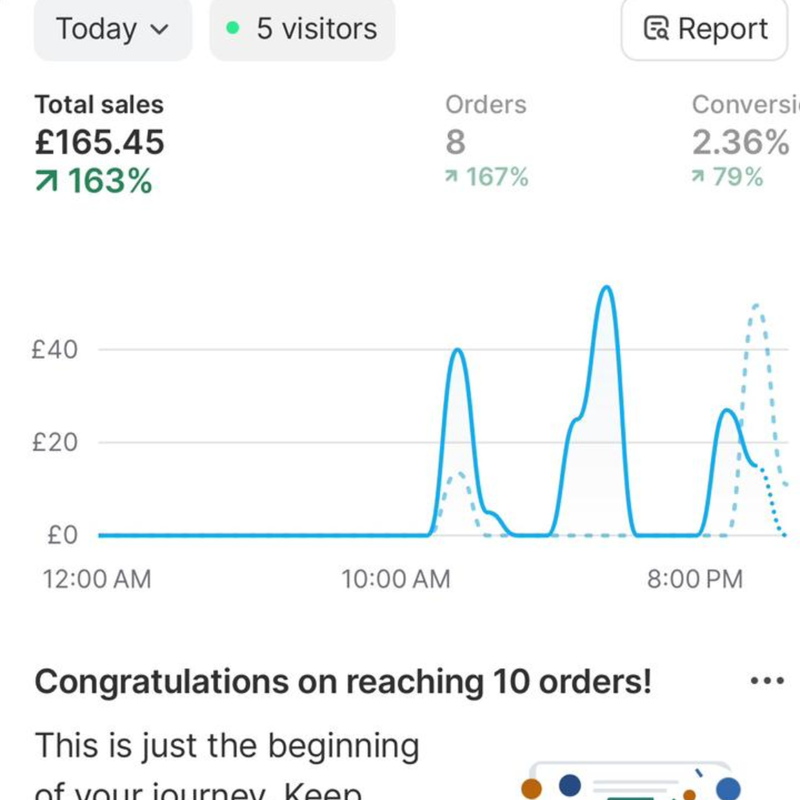800x800 pixels.
Task: Click the 10:00 AM time axis label
Action: click(x=396, y=579)
